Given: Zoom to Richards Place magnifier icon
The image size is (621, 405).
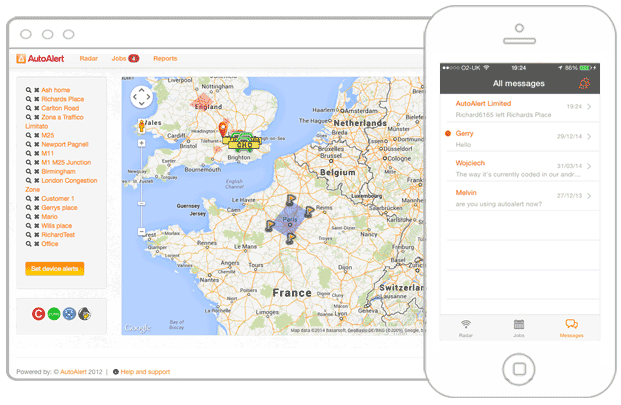Looking at the screenshot, I should click(x=29, y=99).
